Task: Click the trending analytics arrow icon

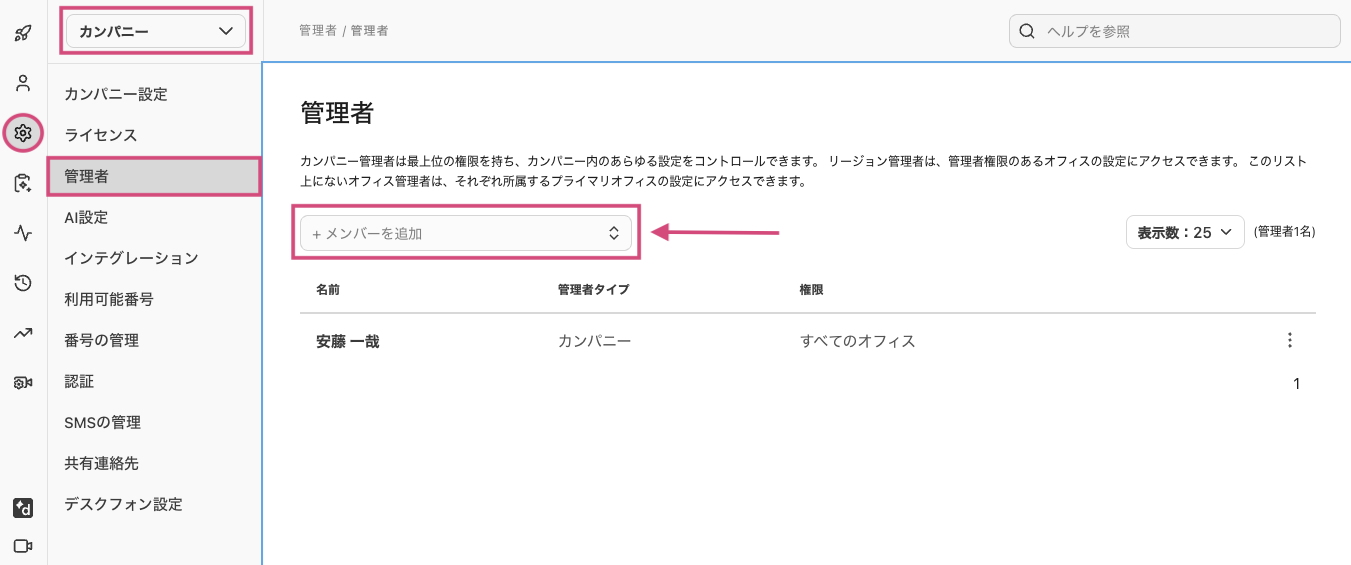Action: pos(23,333)
